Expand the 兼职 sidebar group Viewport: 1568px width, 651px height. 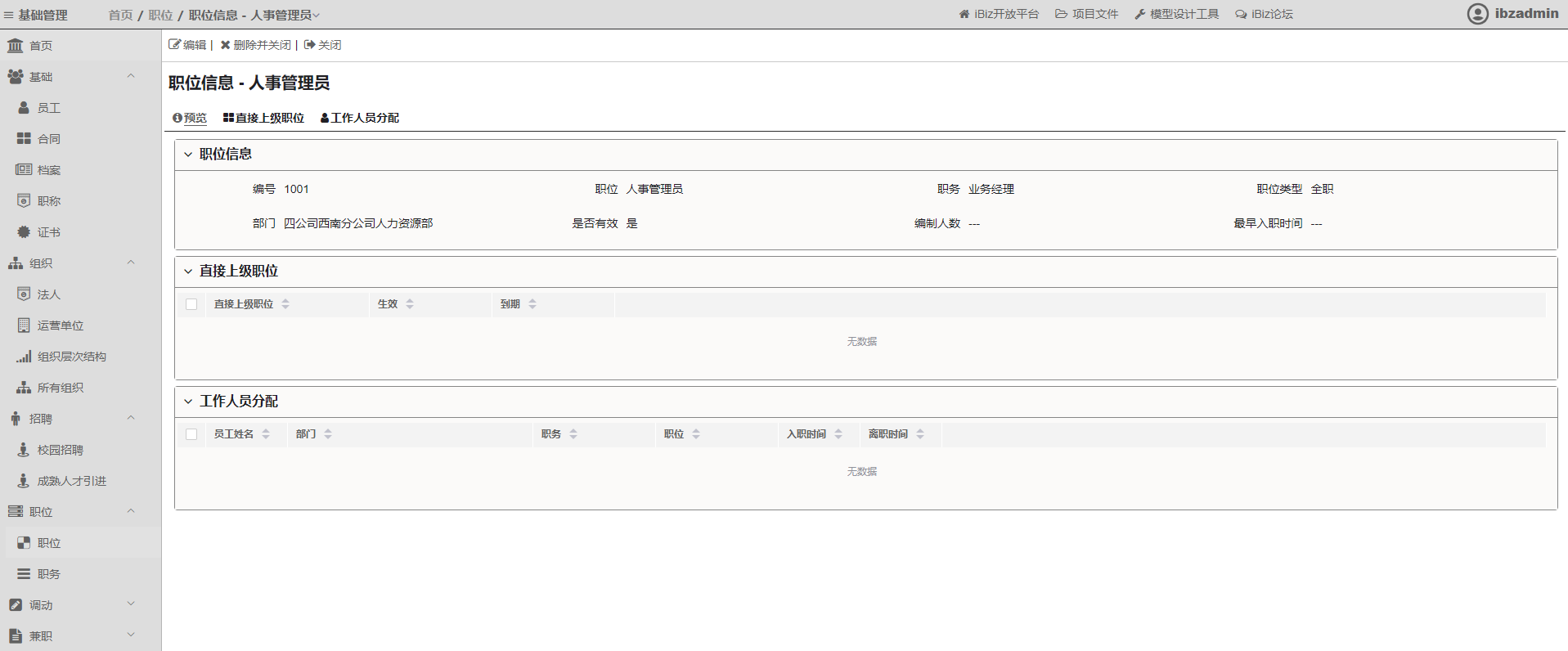pyautogui.click(x=131, y=635)
